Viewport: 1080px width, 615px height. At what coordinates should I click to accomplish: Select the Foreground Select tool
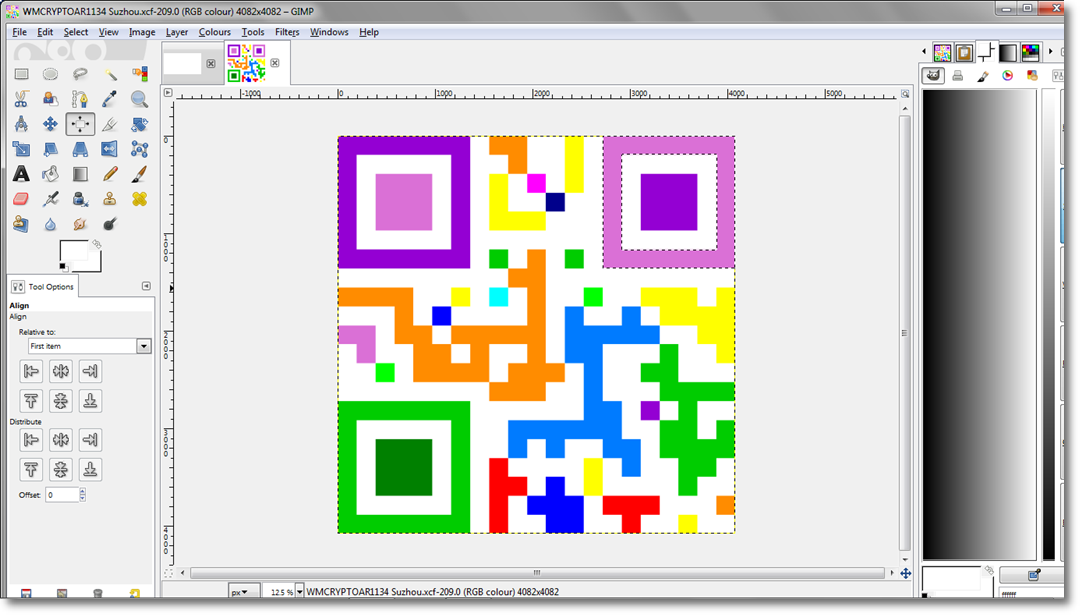[x=50, y=99]
